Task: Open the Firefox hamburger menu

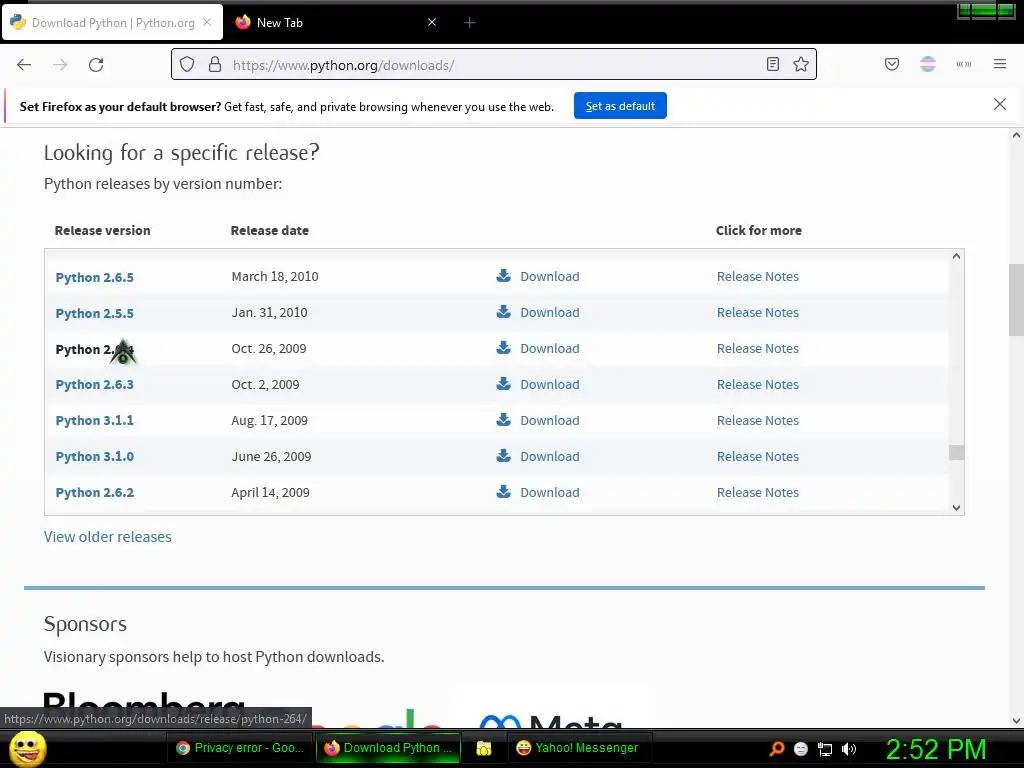Action: click(1000, 64)
